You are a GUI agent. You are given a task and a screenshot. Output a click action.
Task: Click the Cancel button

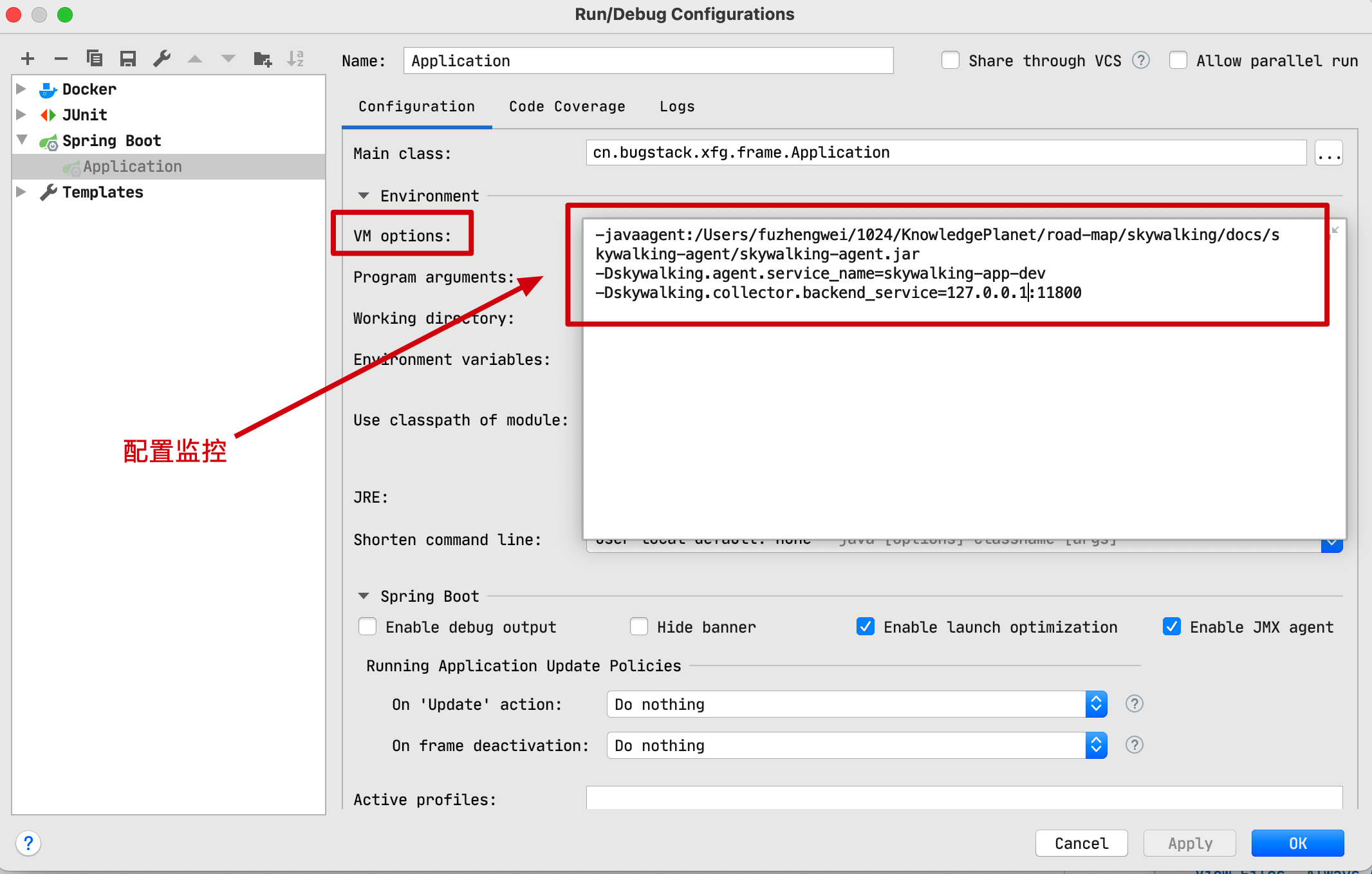[x=1078, y=842]
